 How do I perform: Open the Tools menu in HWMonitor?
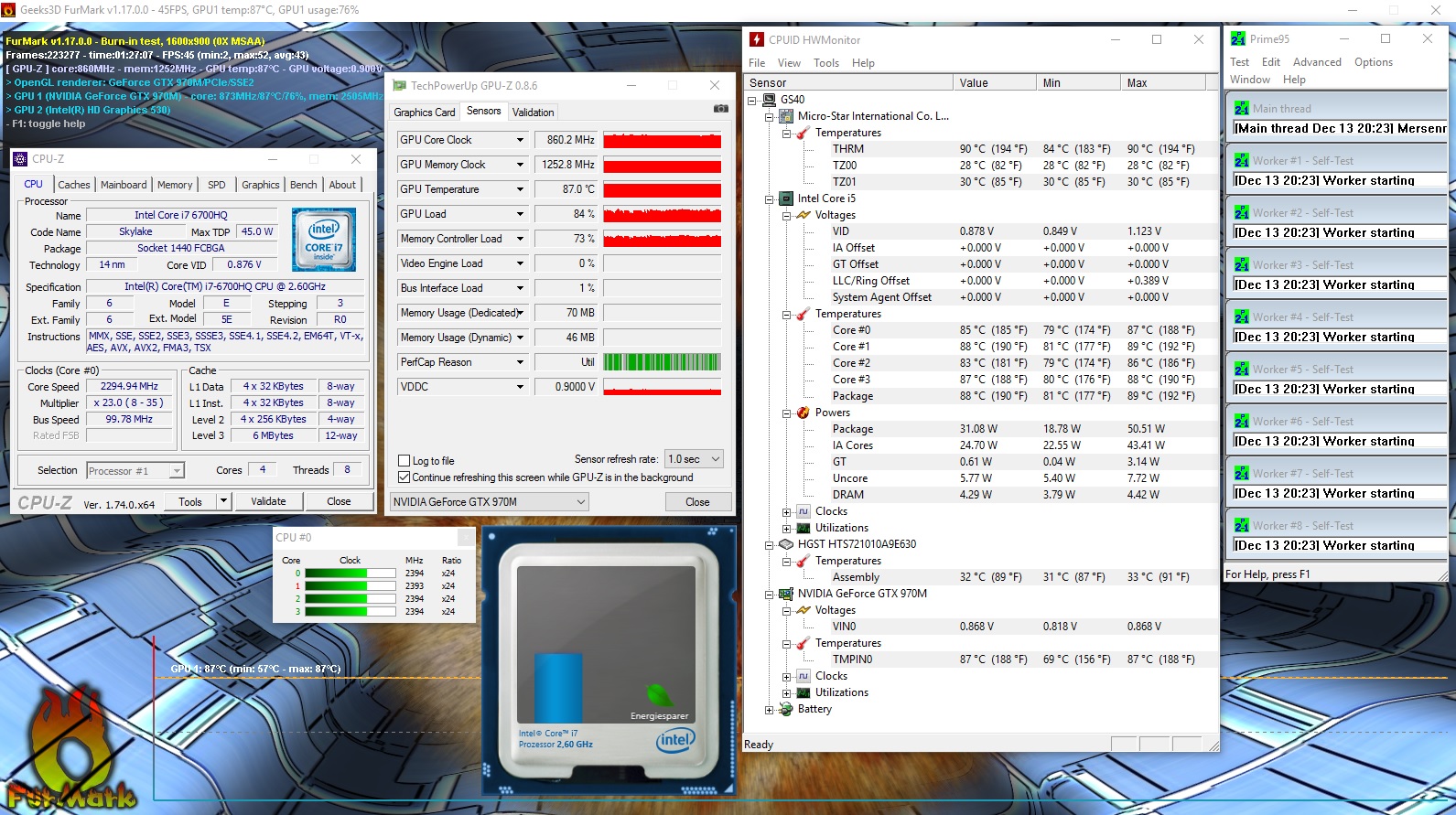(826, 63)
